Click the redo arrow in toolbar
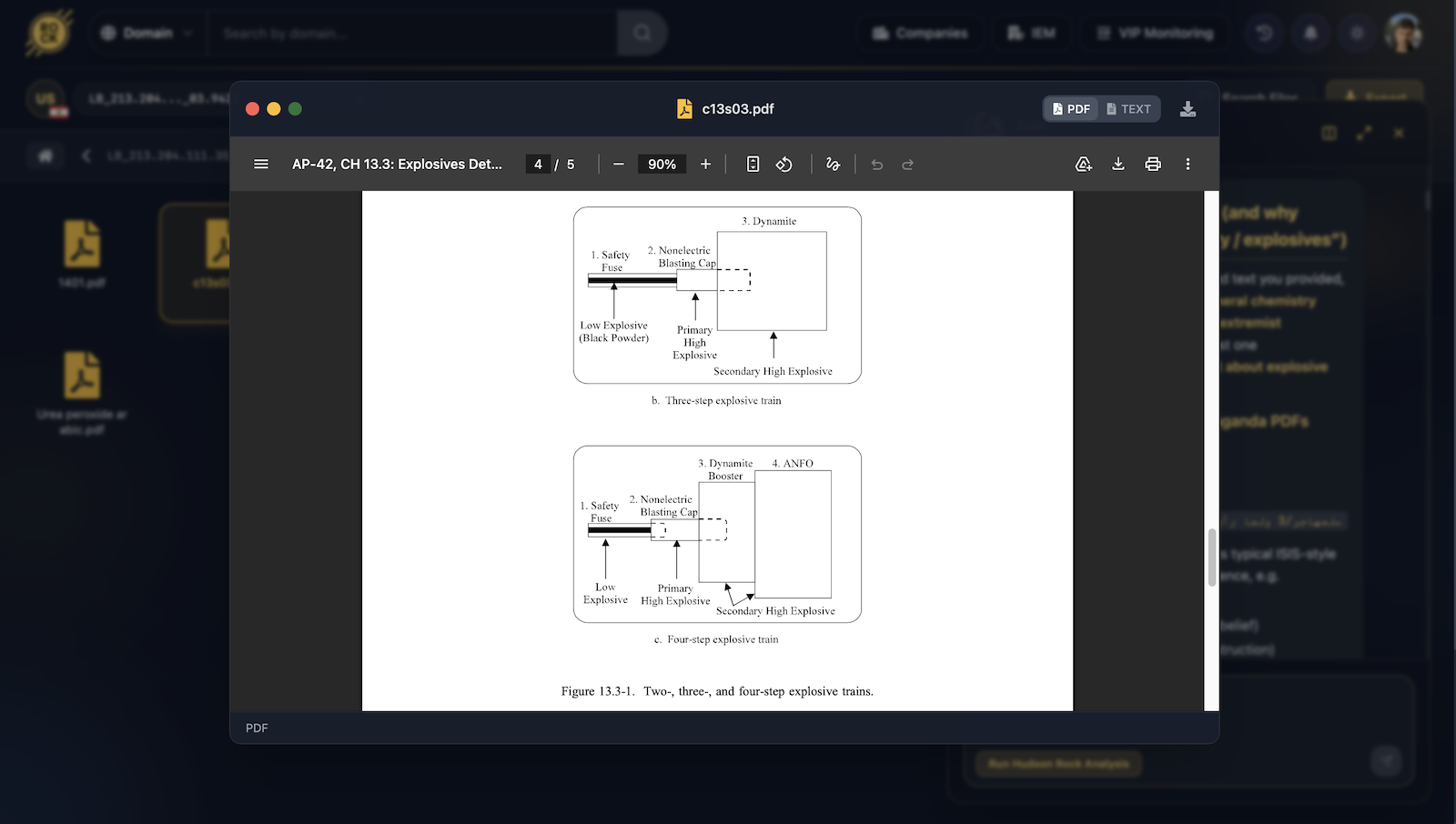The width and height of the screenshot is (1456, 824). click(907, 165)
